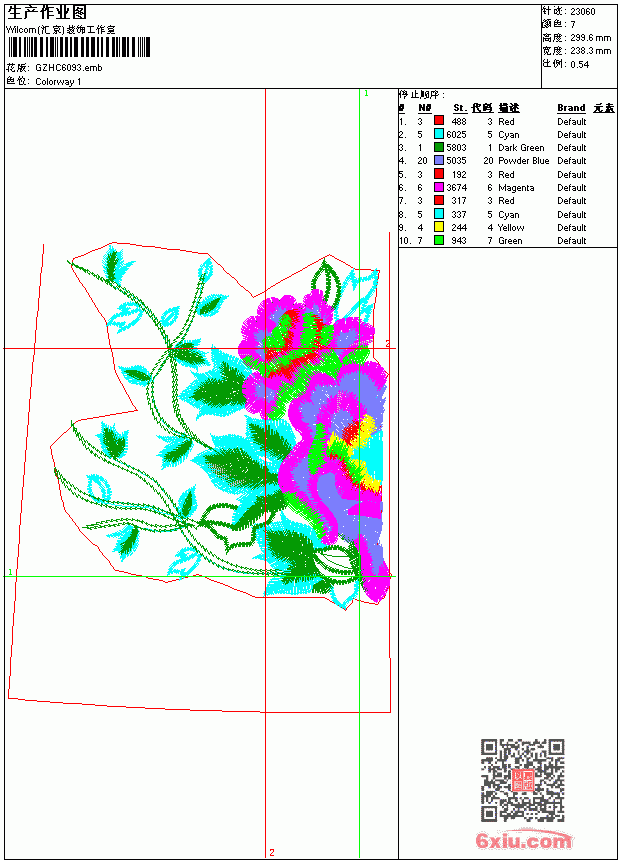This screenshot has height=860, width=620.
Task: Click the barcode under the studio name
Action: coord(78,47)
